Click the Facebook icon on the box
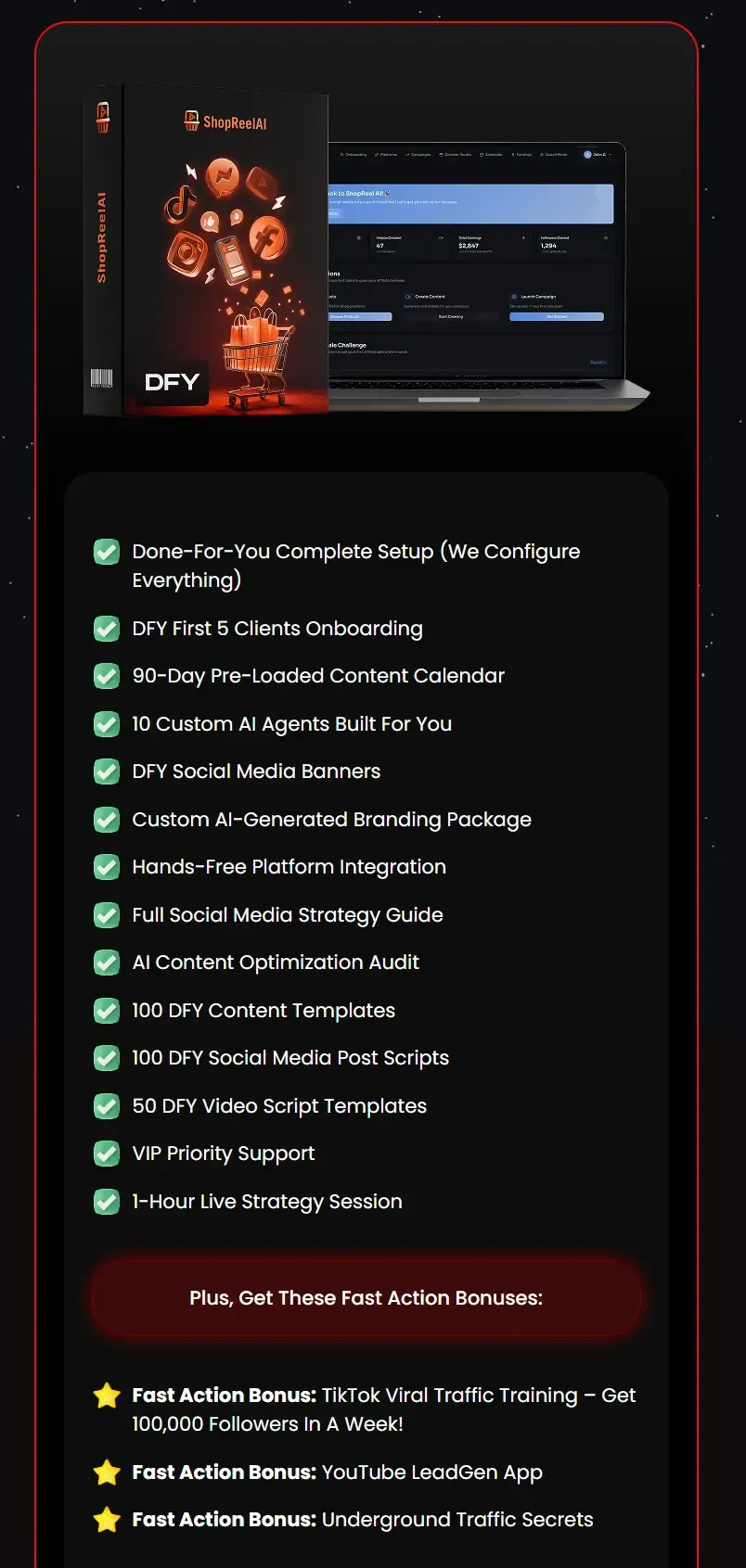The height and width of the screenshot is (1568, 746). [x=268, y=238]
